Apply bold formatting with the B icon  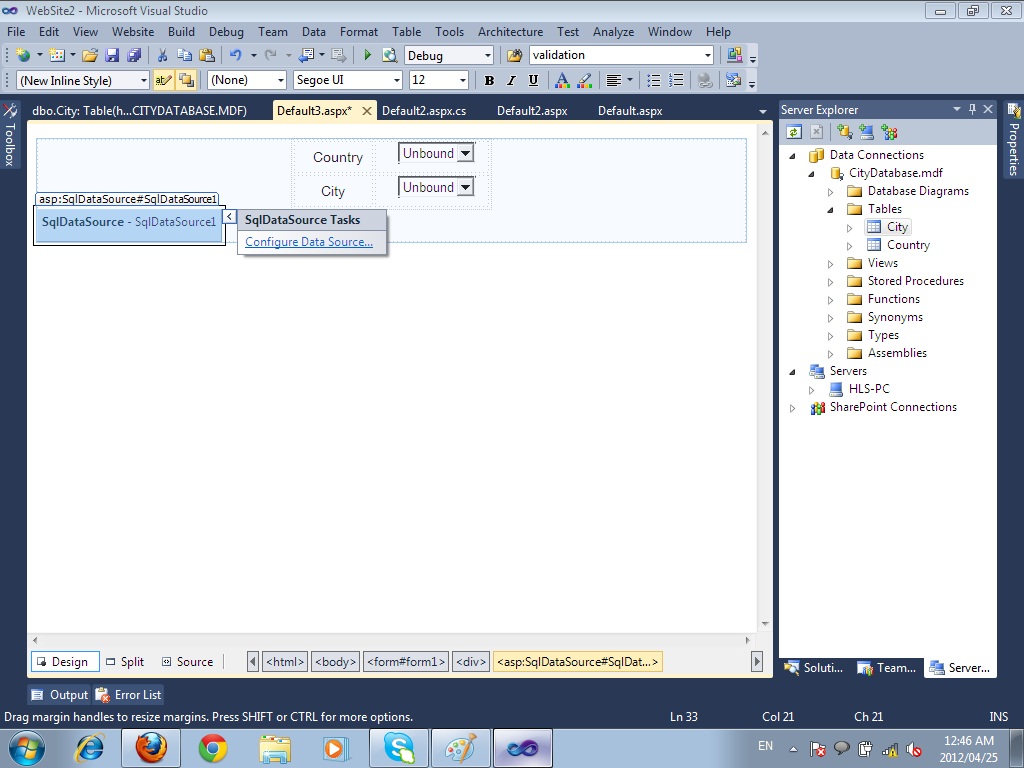[x=489, y=80]
